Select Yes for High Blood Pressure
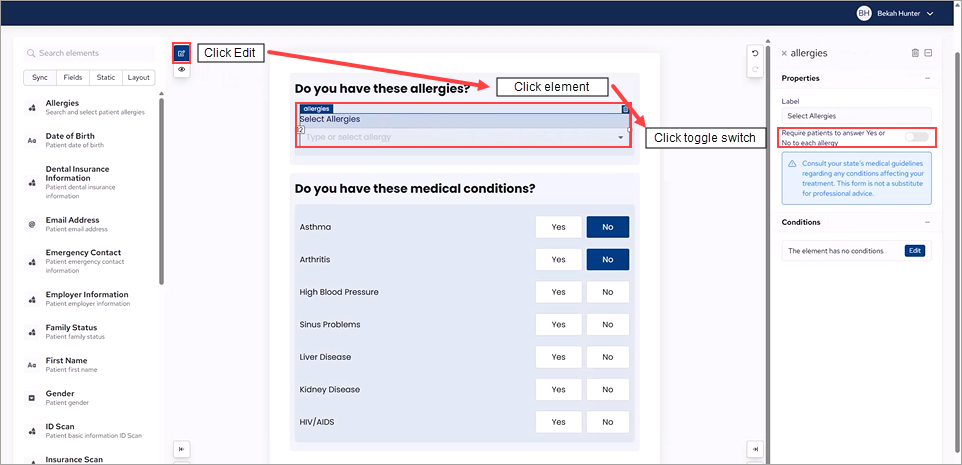The width and height of the screenshot is (962, 465). (x=558, y=292)
